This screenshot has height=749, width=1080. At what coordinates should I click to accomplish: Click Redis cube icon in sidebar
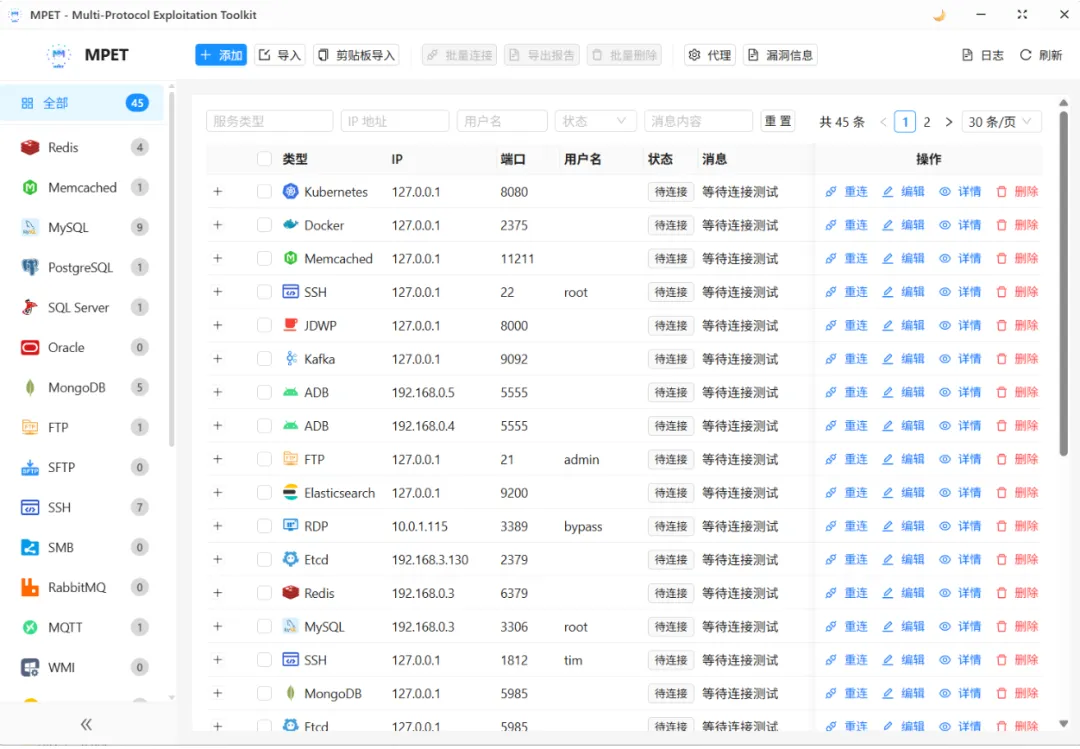[x=30, y=147]
